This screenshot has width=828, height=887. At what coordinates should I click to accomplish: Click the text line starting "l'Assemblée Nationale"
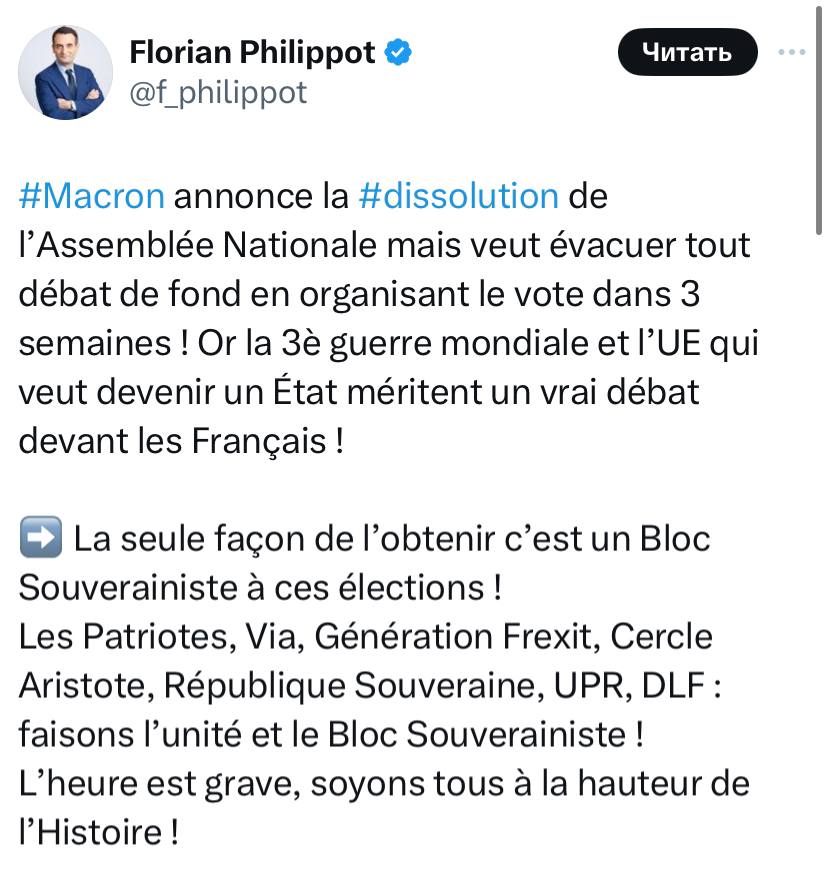coord(384,244)
